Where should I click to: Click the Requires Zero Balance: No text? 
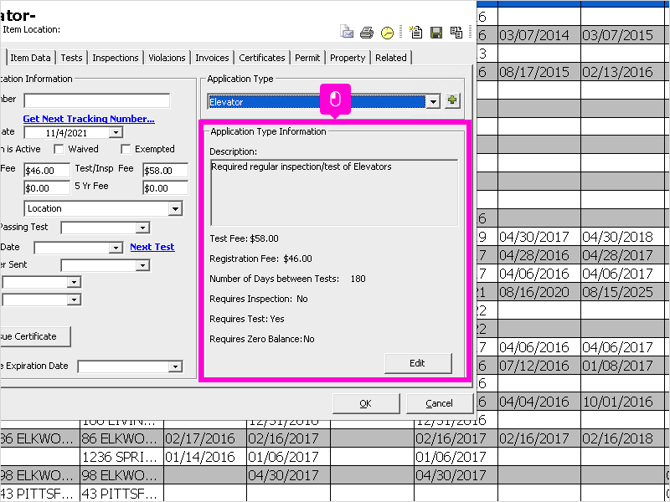[262, 339]
